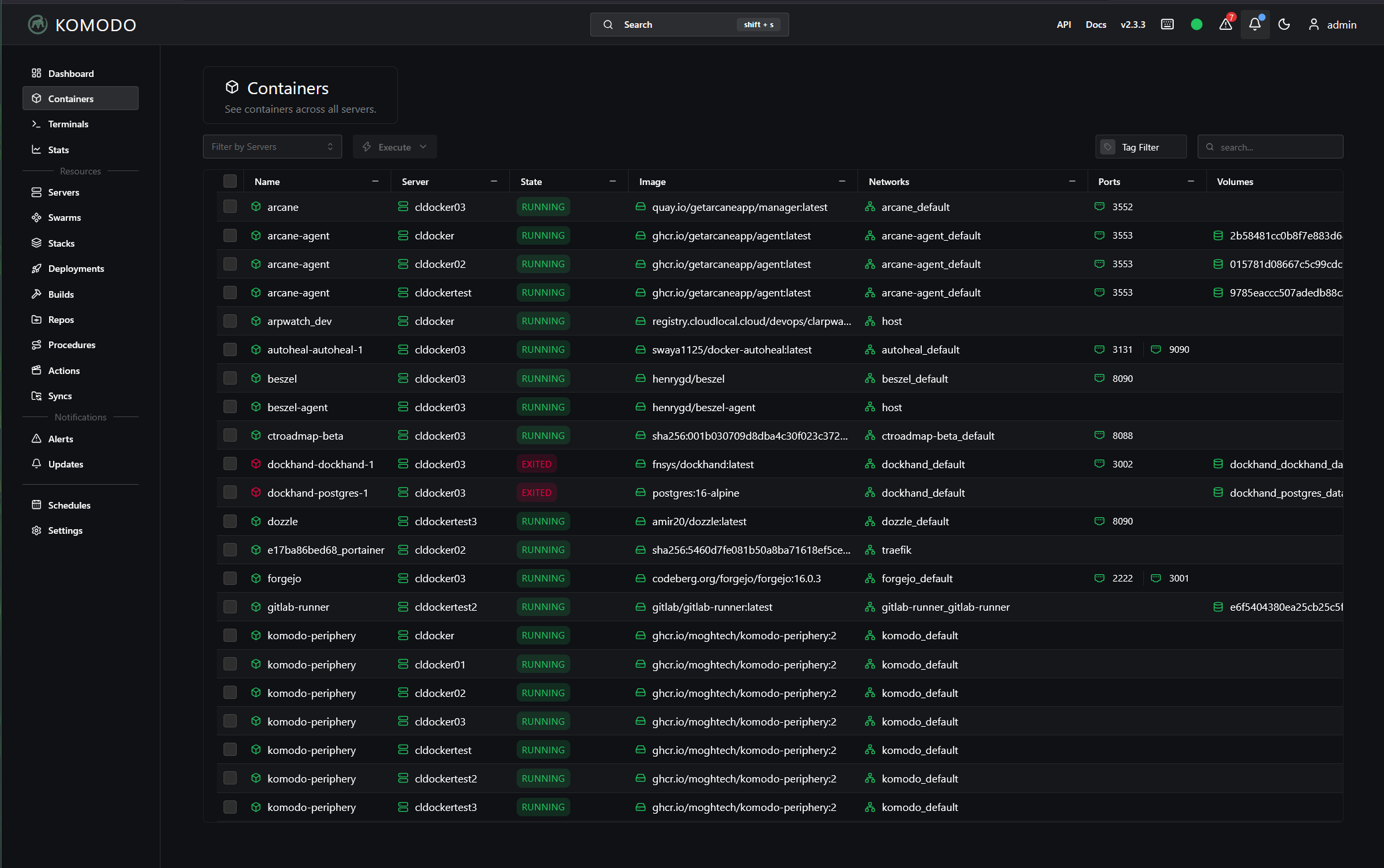Click port icon beside 2222
The image size is (1384, 868).
click(1100, 578)
